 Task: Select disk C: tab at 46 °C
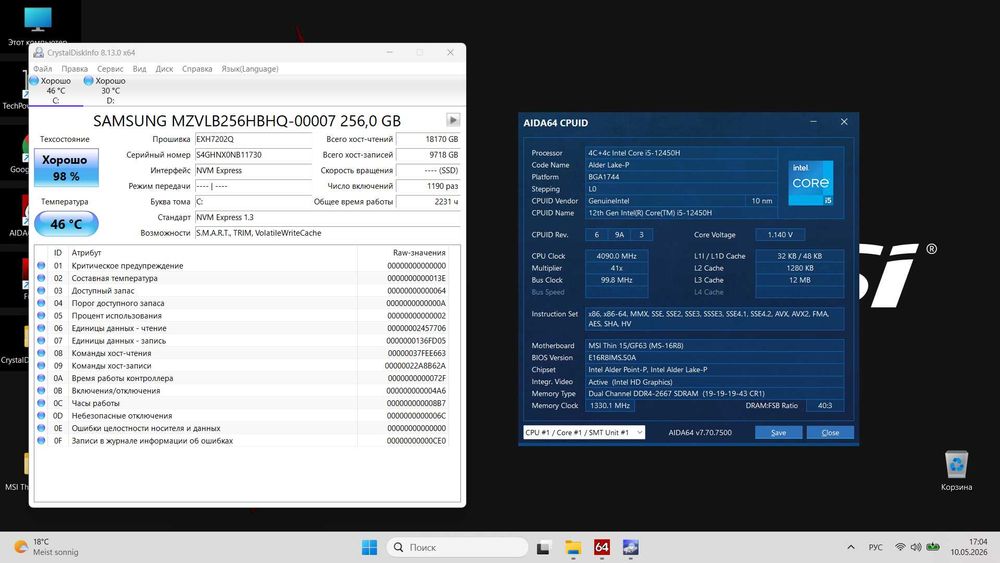55,91
